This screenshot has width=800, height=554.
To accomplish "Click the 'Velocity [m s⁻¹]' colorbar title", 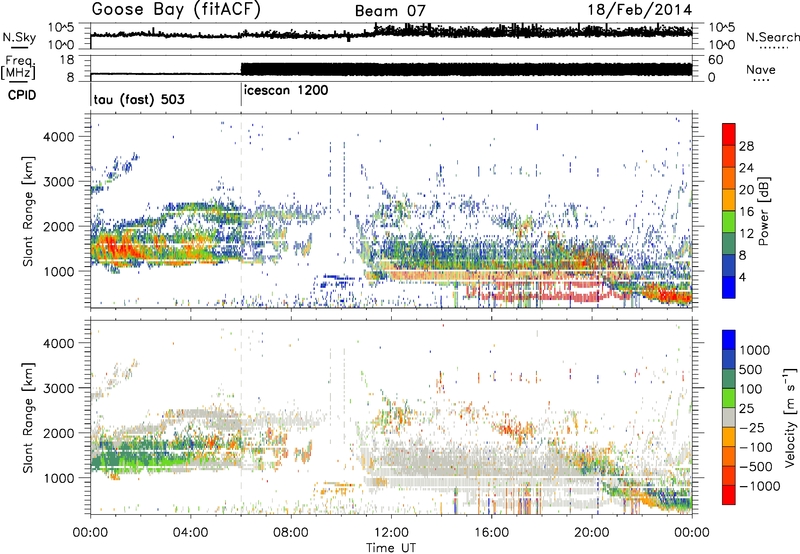I will click(790, 417).
